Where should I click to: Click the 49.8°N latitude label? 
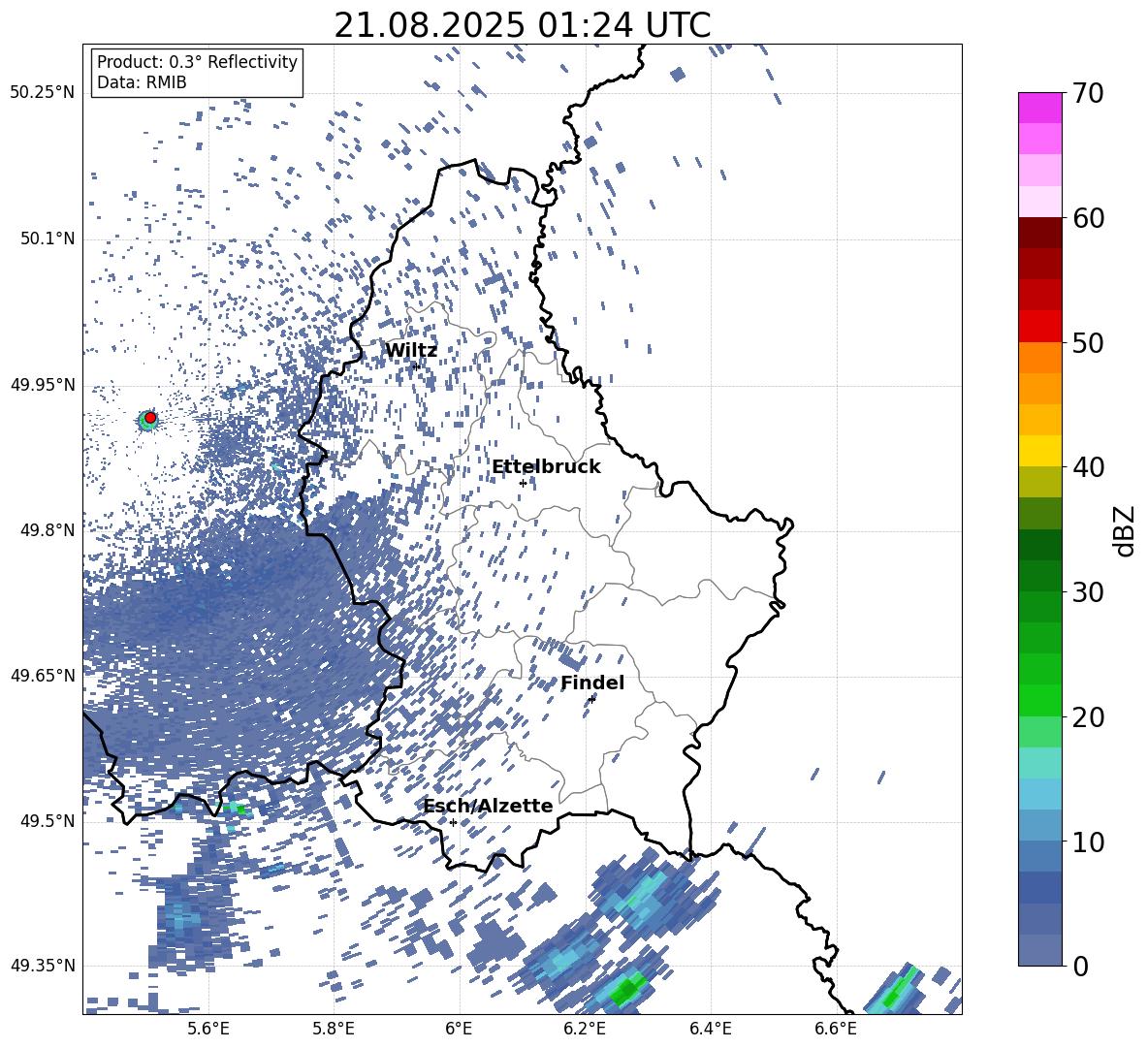click(48, 530)
